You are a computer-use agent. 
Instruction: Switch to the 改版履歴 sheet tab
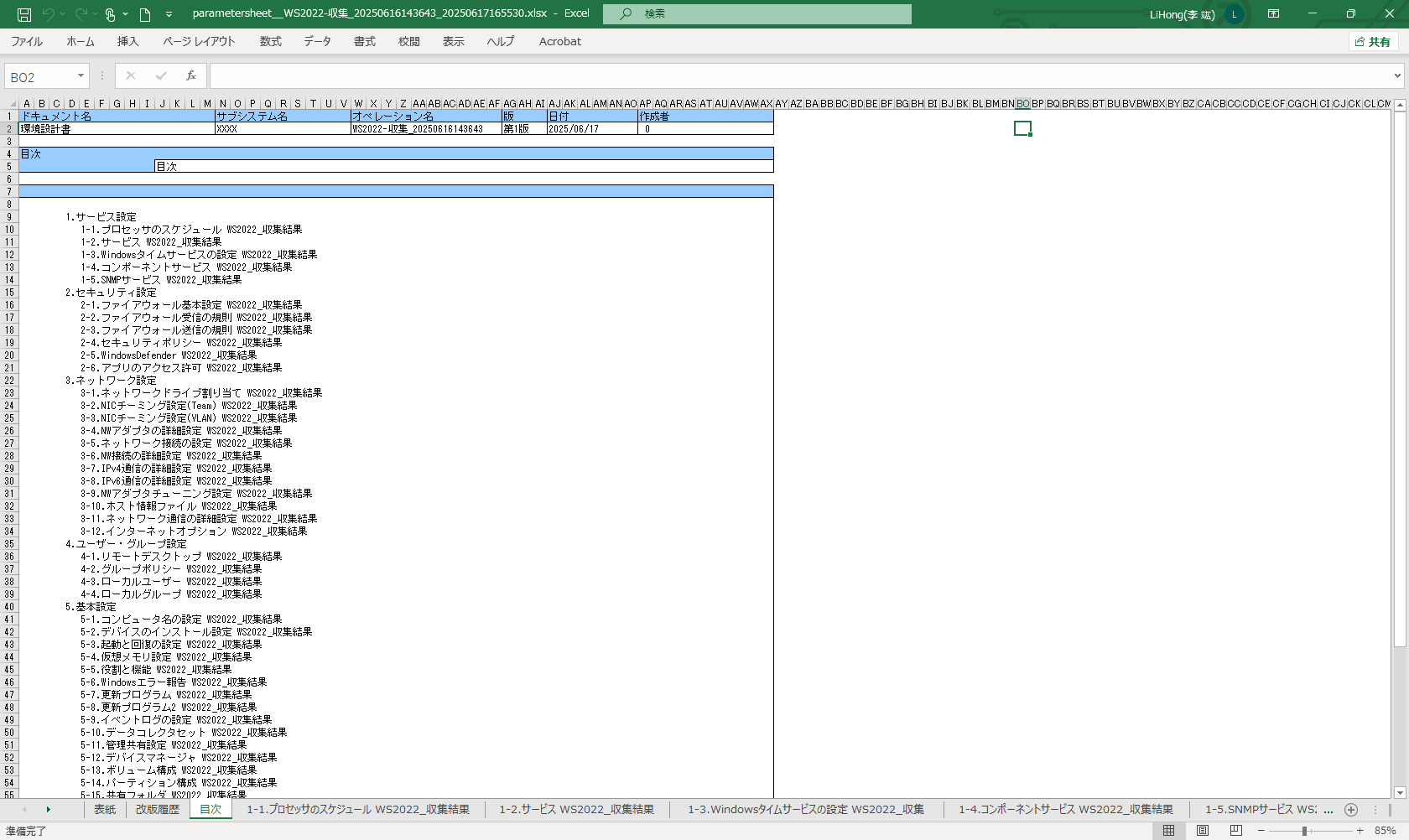click(158, 810)
